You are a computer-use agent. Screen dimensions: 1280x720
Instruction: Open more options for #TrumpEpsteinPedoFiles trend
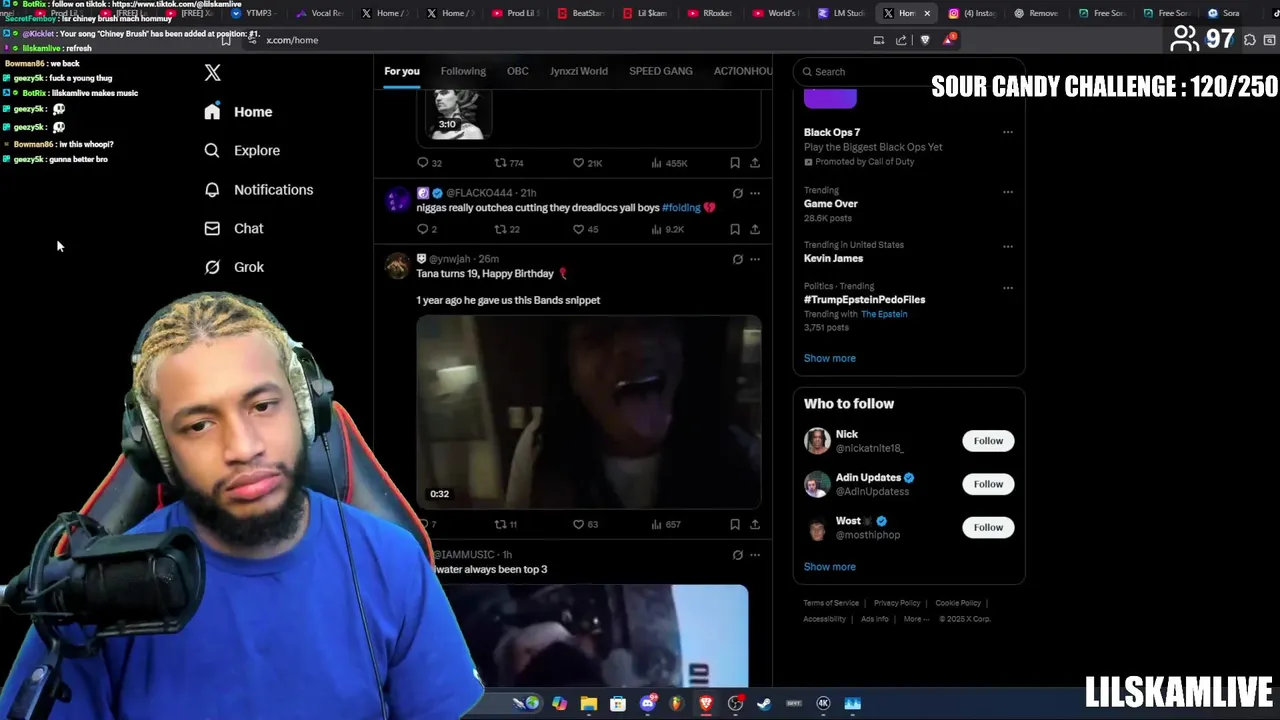[1007, 288]
